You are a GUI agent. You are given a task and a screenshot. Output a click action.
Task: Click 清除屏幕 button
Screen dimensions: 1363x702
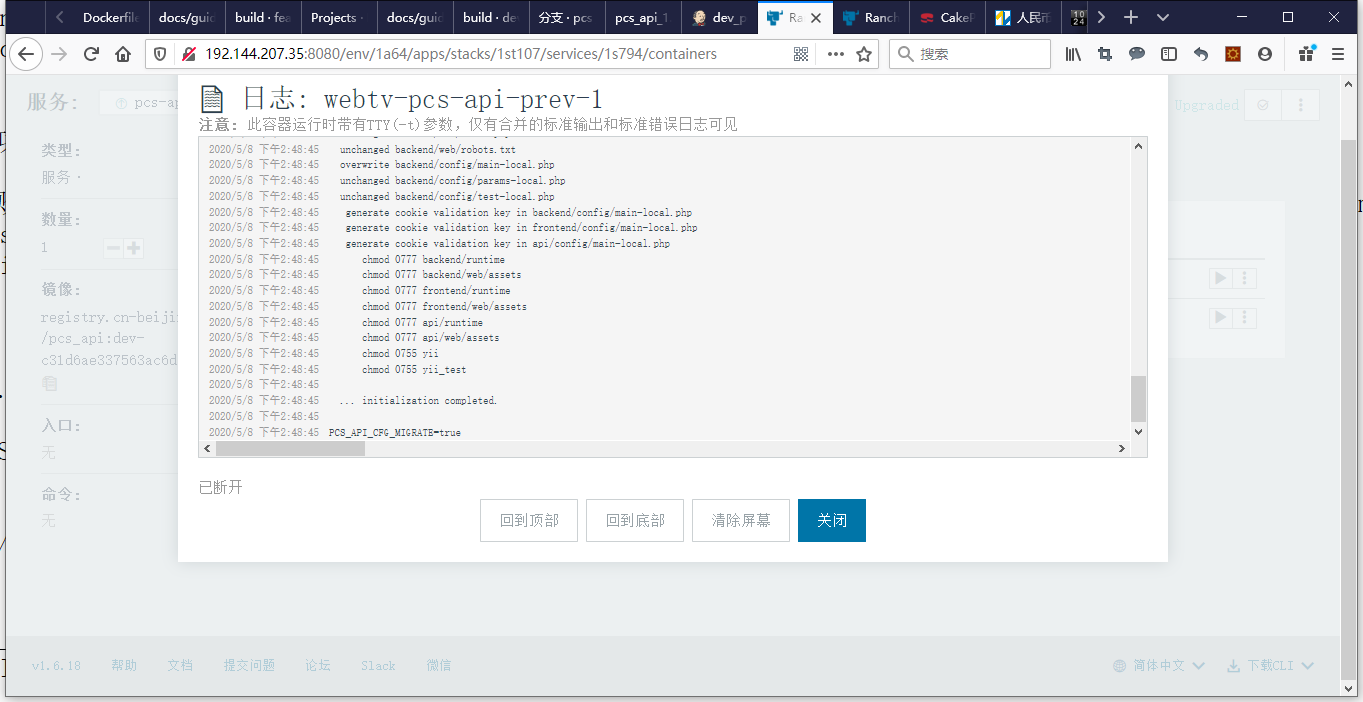741,521
